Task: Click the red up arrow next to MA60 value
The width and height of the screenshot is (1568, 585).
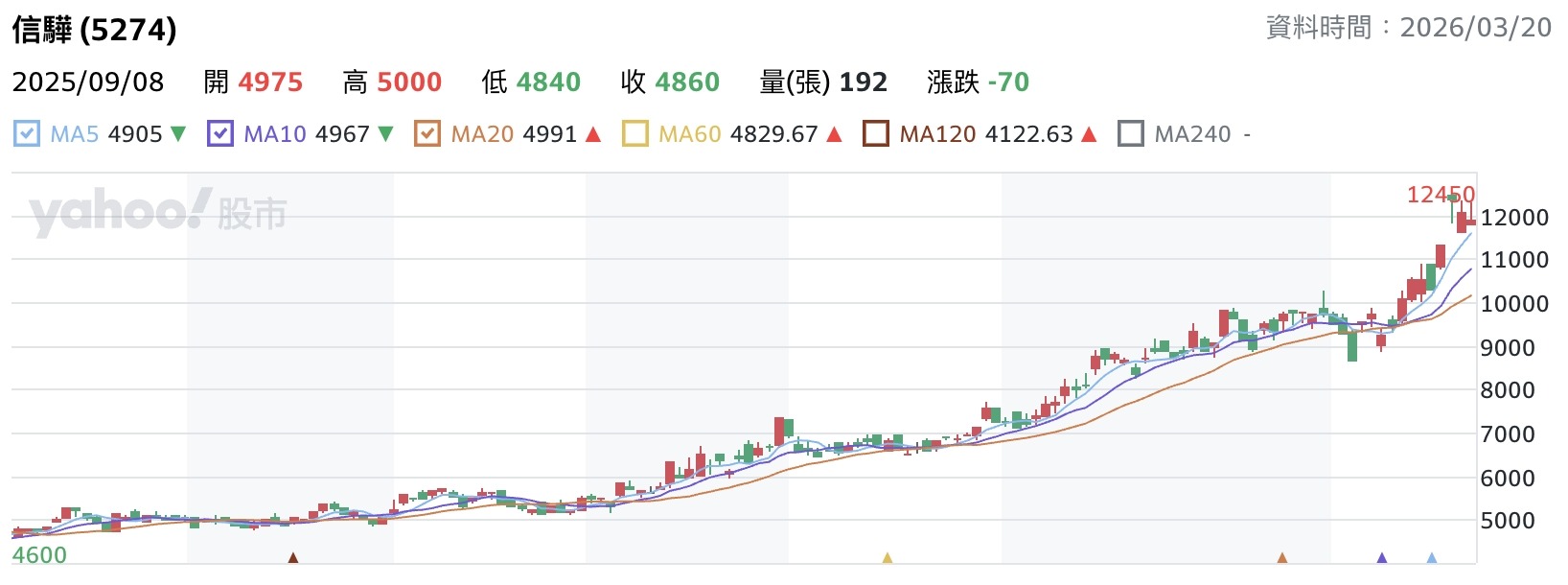Action: pos(834,134)
